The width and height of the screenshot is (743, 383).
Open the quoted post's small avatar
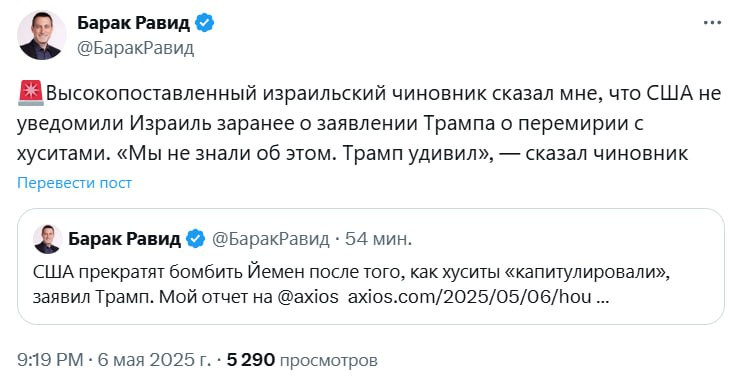point(48,239)
